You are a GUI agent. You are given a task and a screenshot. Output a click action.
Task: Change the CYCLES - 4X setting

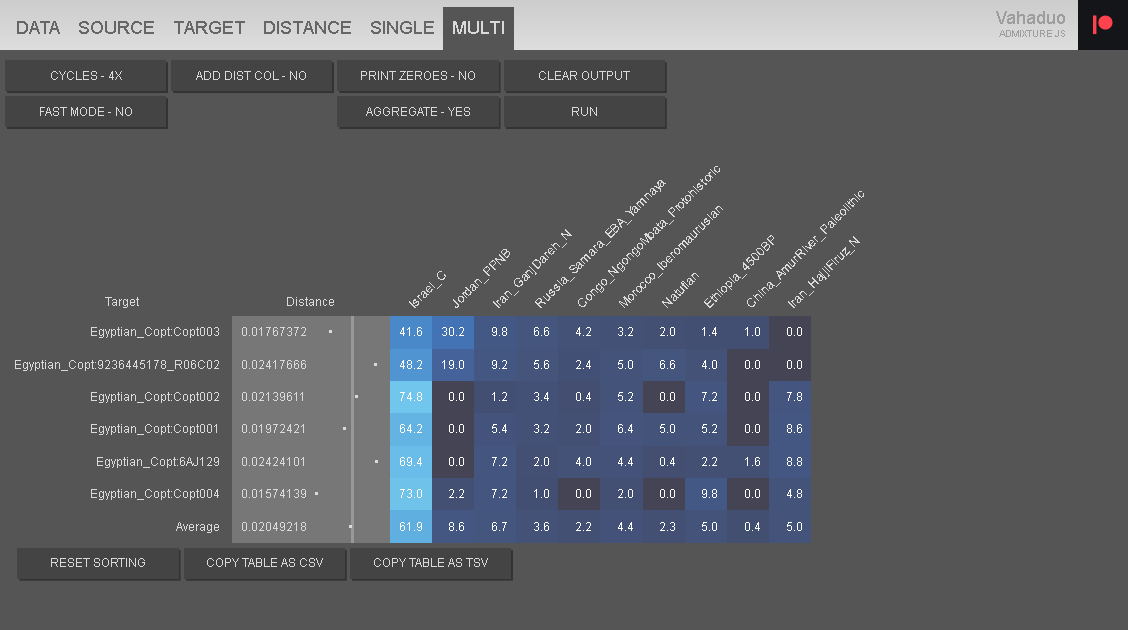pos(86,76)
